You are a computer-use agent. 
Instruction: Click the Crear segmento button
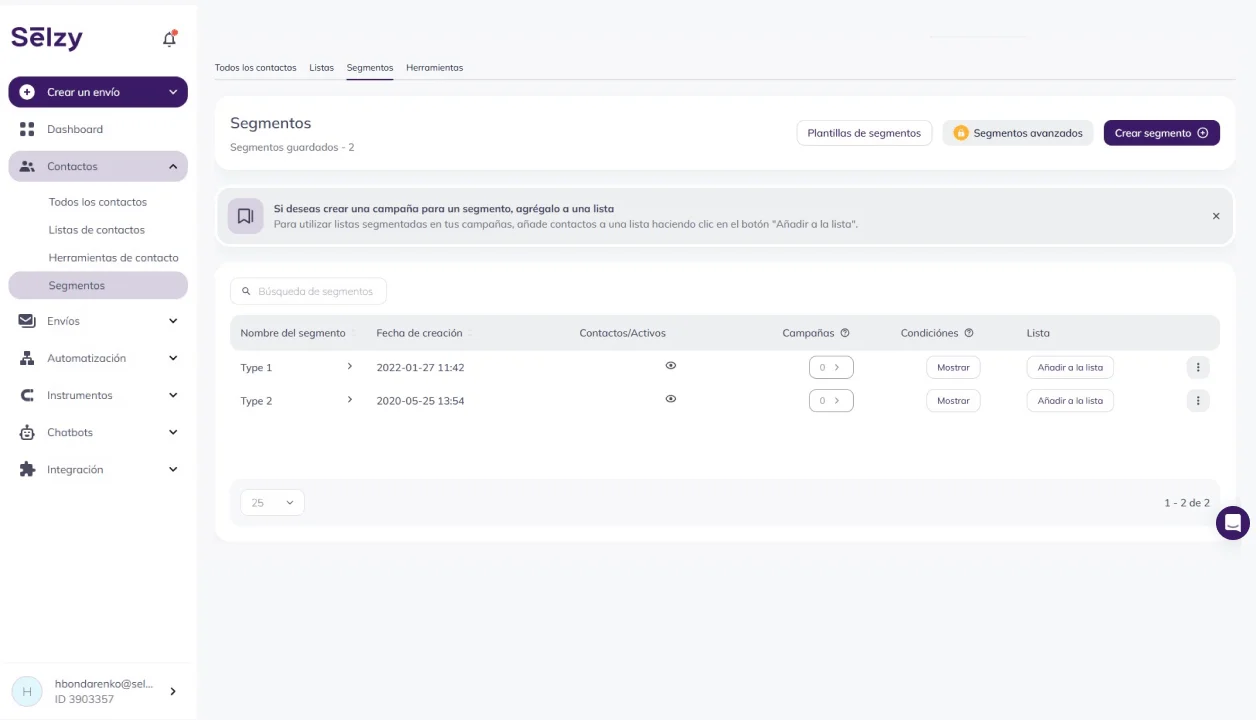pyautogui.click(x=1161, y=133)
